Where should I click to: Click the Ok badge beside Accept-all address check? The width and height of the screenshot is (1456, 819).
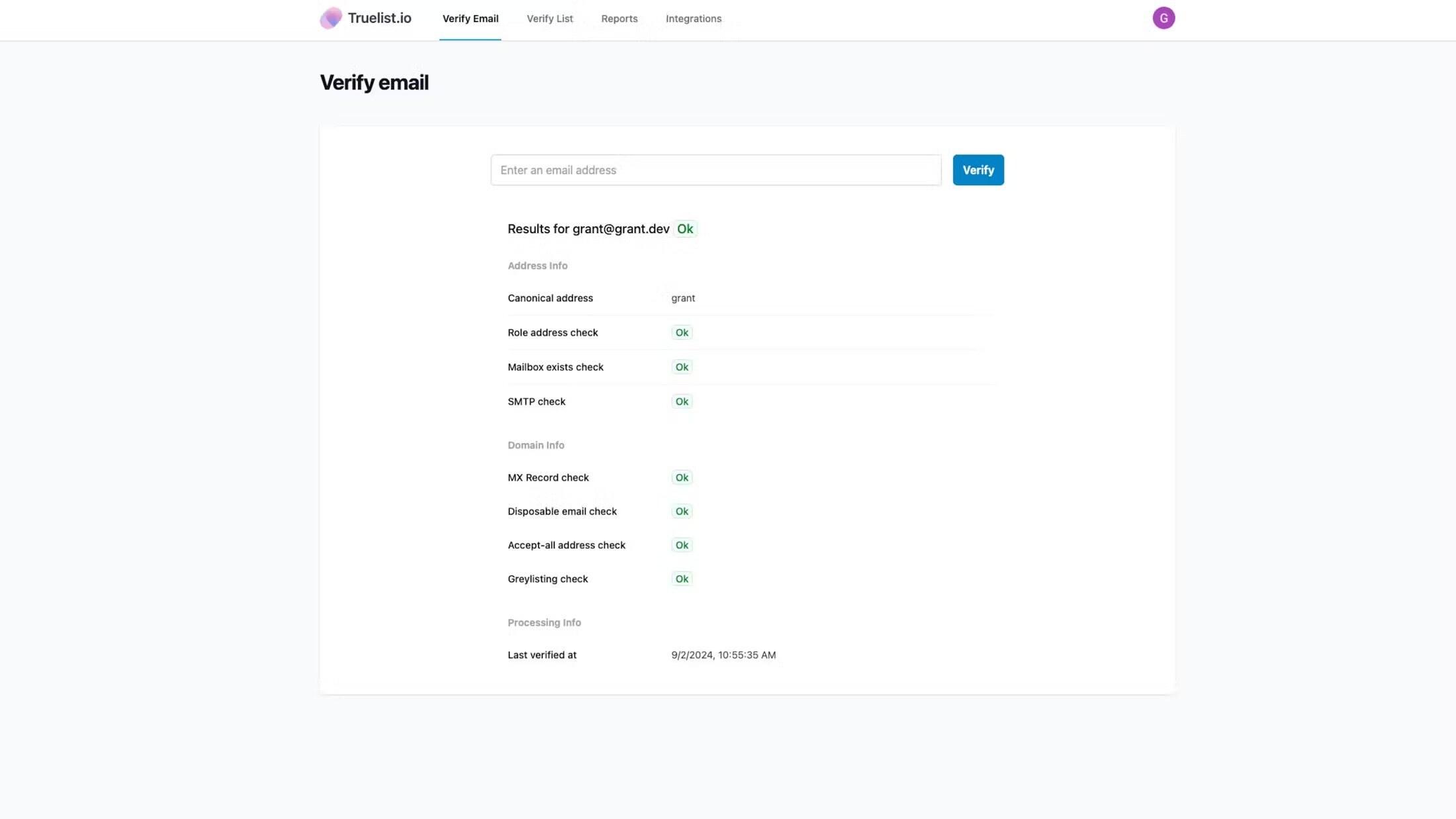(x=682, y=545)
